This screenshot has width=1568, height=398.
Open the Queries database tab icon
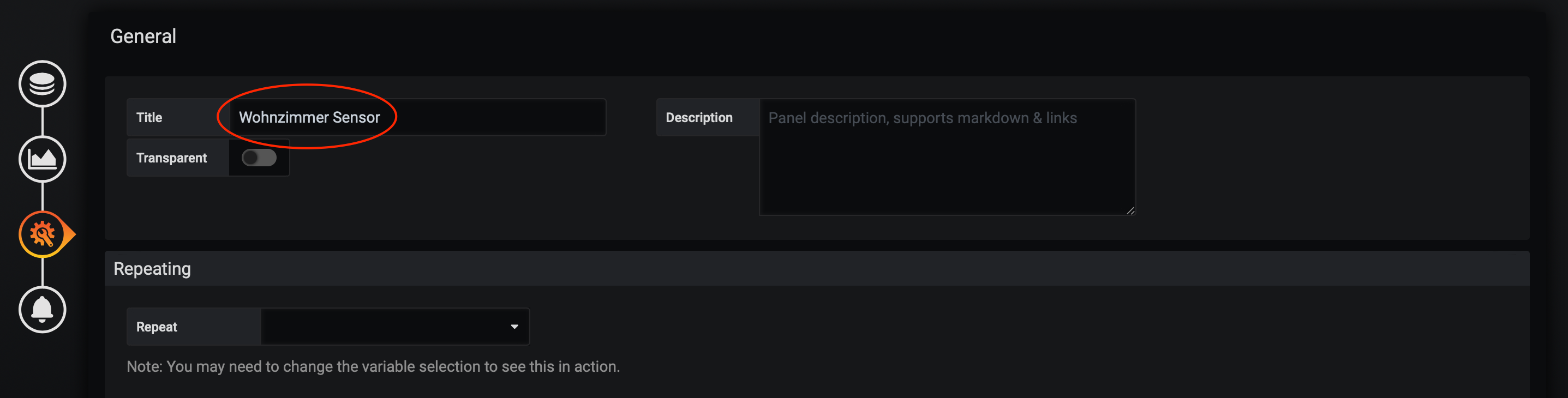(x=42, y=84)
